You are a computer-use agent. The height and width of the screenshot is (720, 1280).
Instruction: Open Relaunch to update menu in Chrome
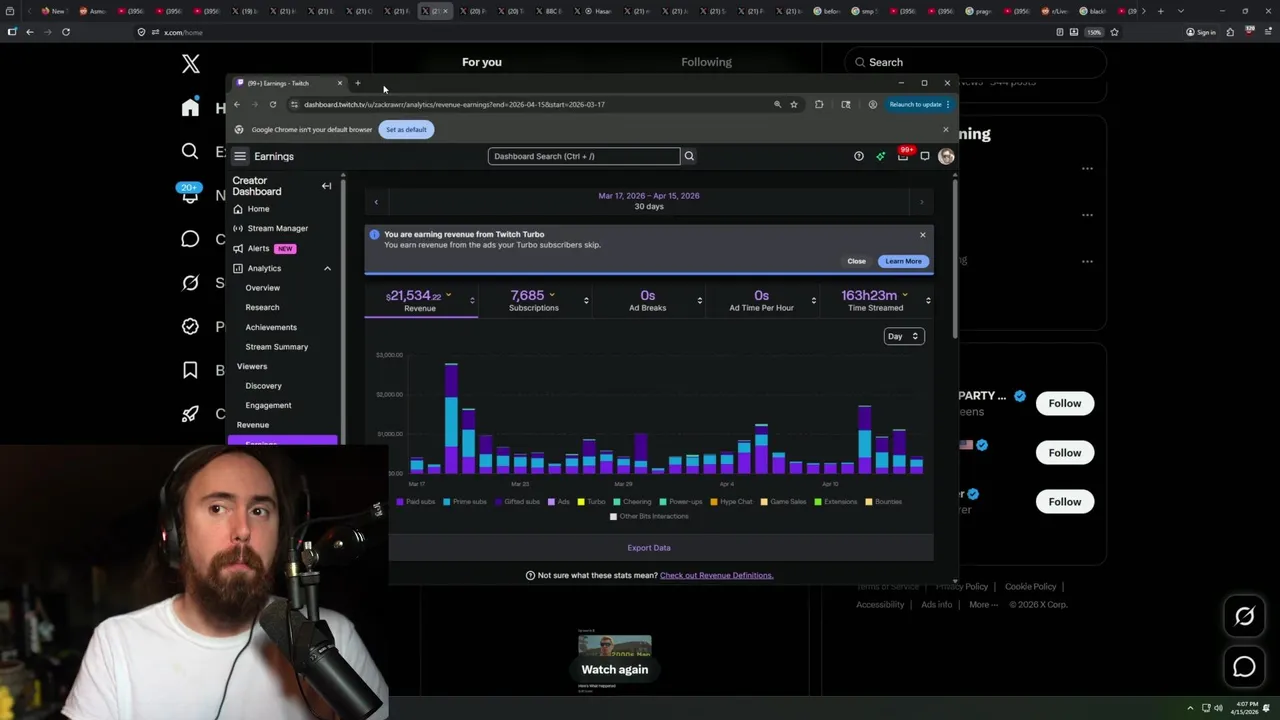click(918, 104)
